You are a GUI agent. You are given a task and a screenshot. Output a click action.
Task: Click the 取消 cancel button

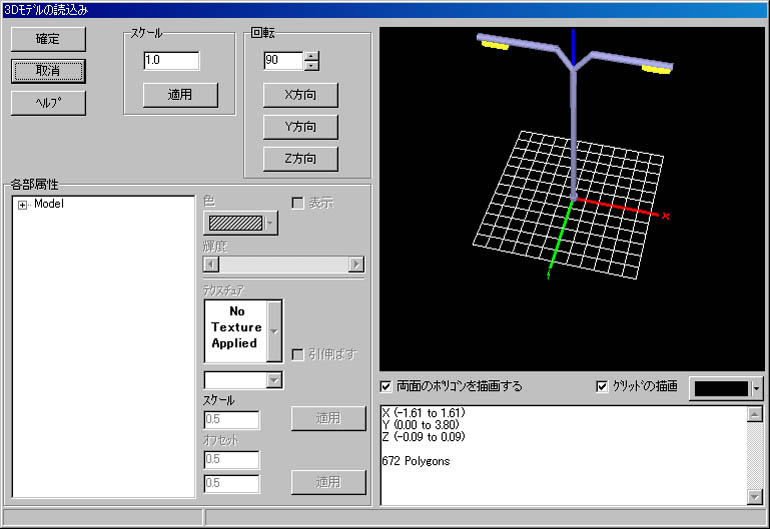click(48, 71)
